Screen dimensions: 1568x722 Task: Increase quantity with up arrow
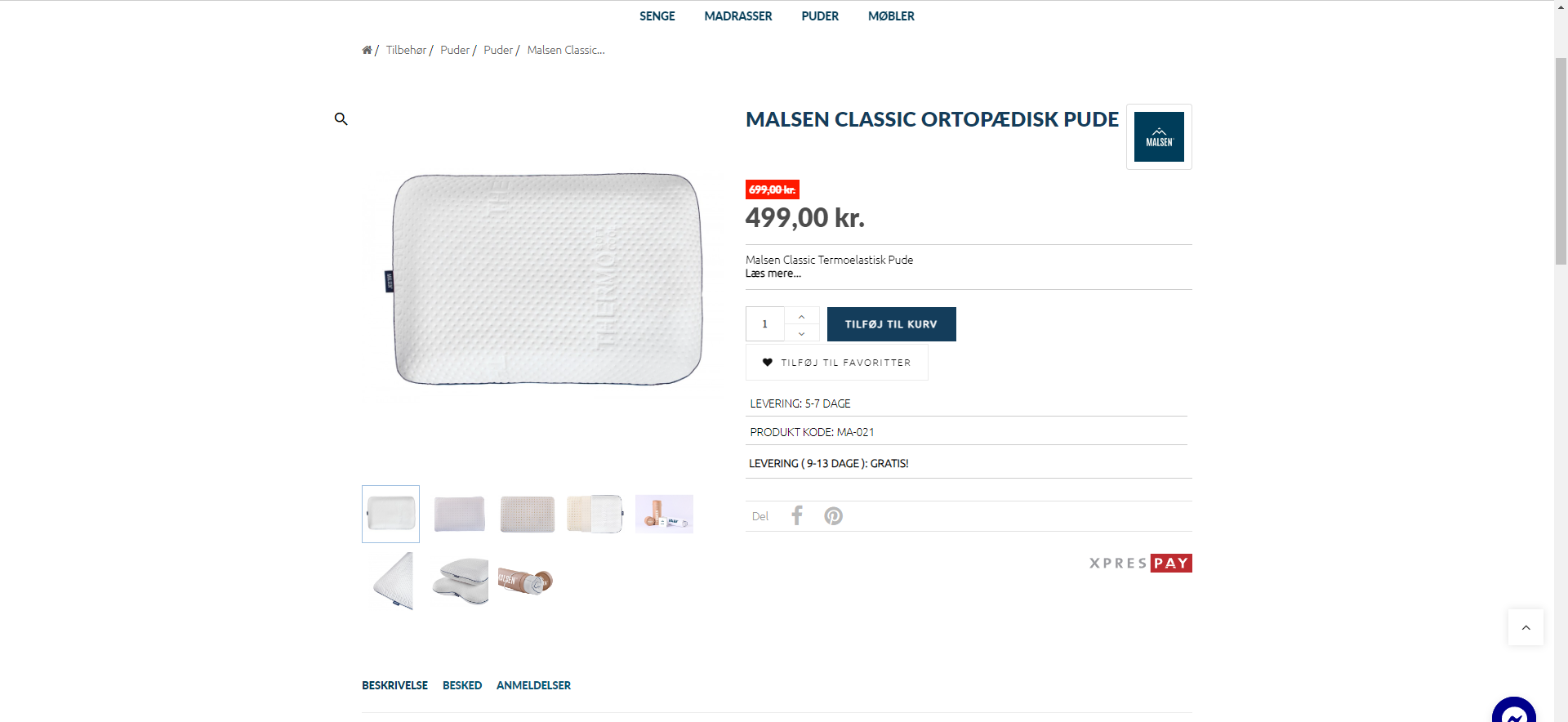802,316
